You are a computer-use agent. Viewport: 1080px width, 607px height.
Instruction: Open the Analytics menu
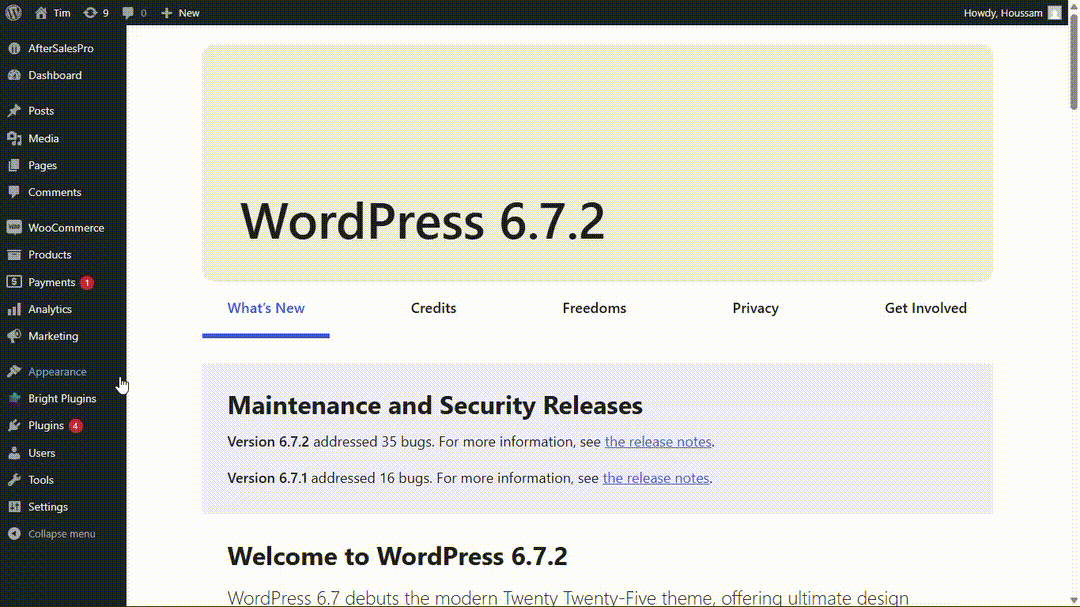(x=50, y=309)
